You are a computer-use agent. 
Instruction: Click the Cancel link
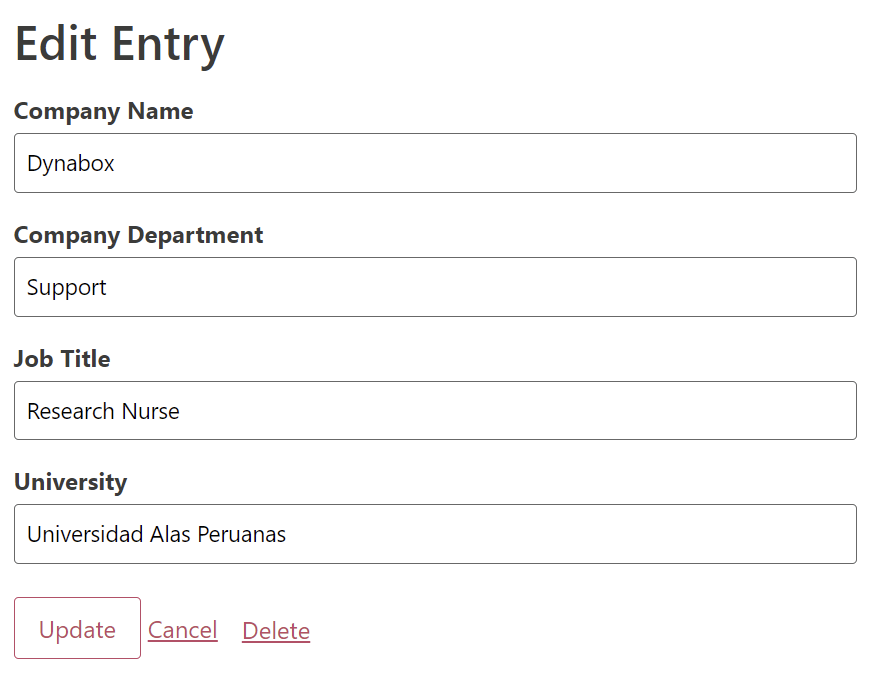coord(183,630)
